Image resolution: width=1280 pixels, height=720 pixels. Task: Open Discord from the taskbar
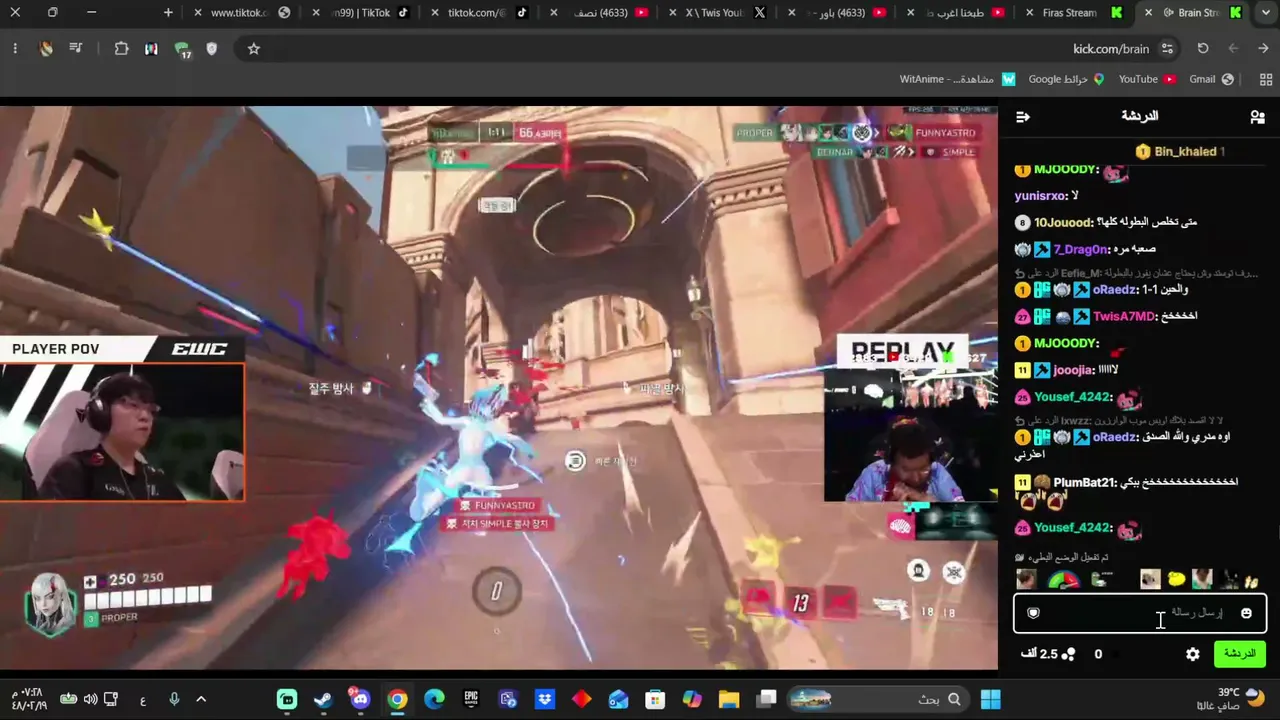pos(360,699)
